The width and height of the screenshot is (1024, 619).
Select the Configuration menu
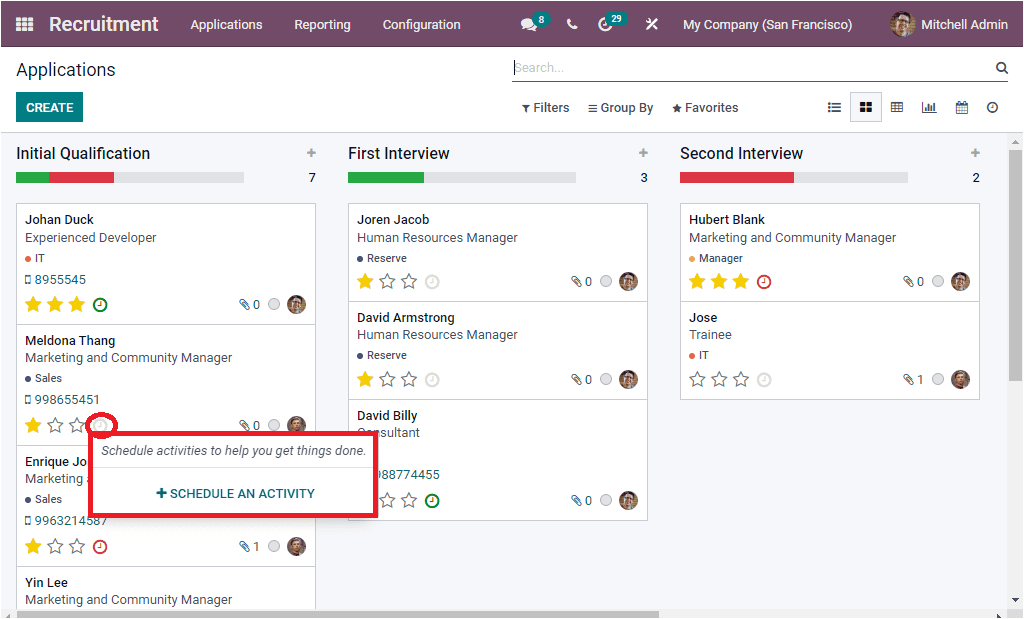click(x=421, y=23)
